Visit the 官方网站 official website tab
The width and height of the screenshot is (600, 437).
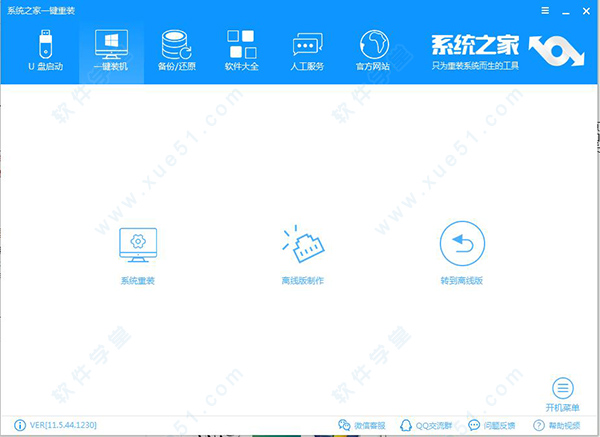click(373, 50)
